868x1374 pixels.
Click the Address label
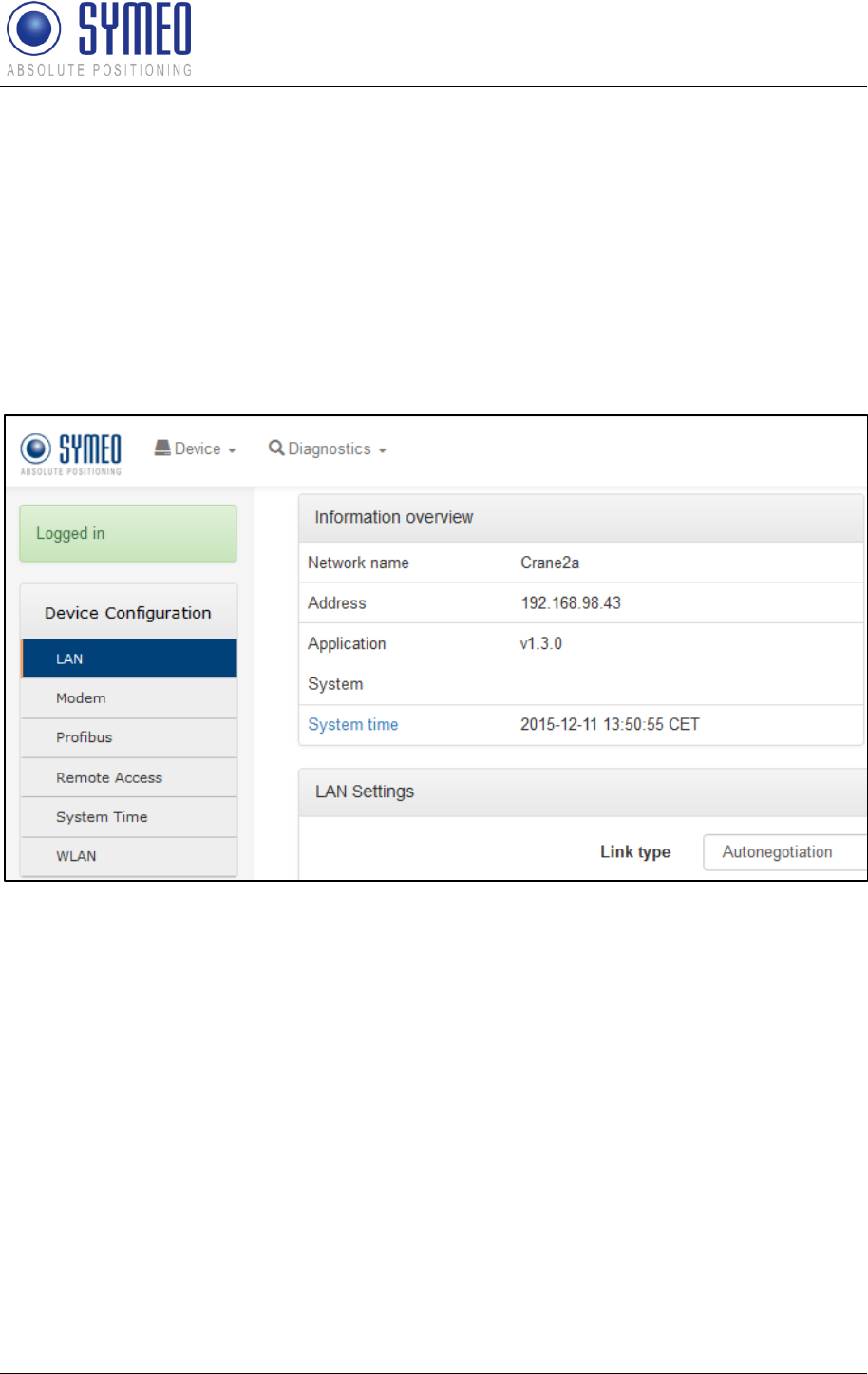pos(336,603)
